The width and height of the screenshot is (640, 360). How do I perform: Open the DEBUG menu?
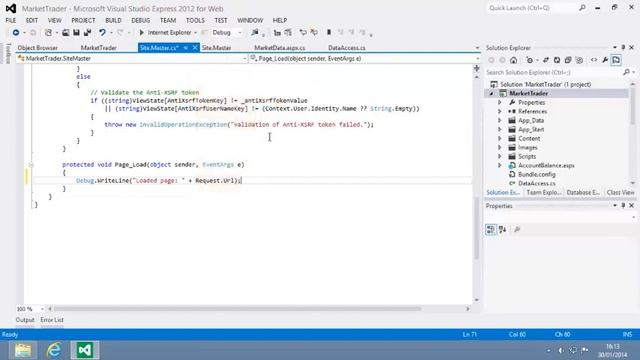[x=140, y=20]
